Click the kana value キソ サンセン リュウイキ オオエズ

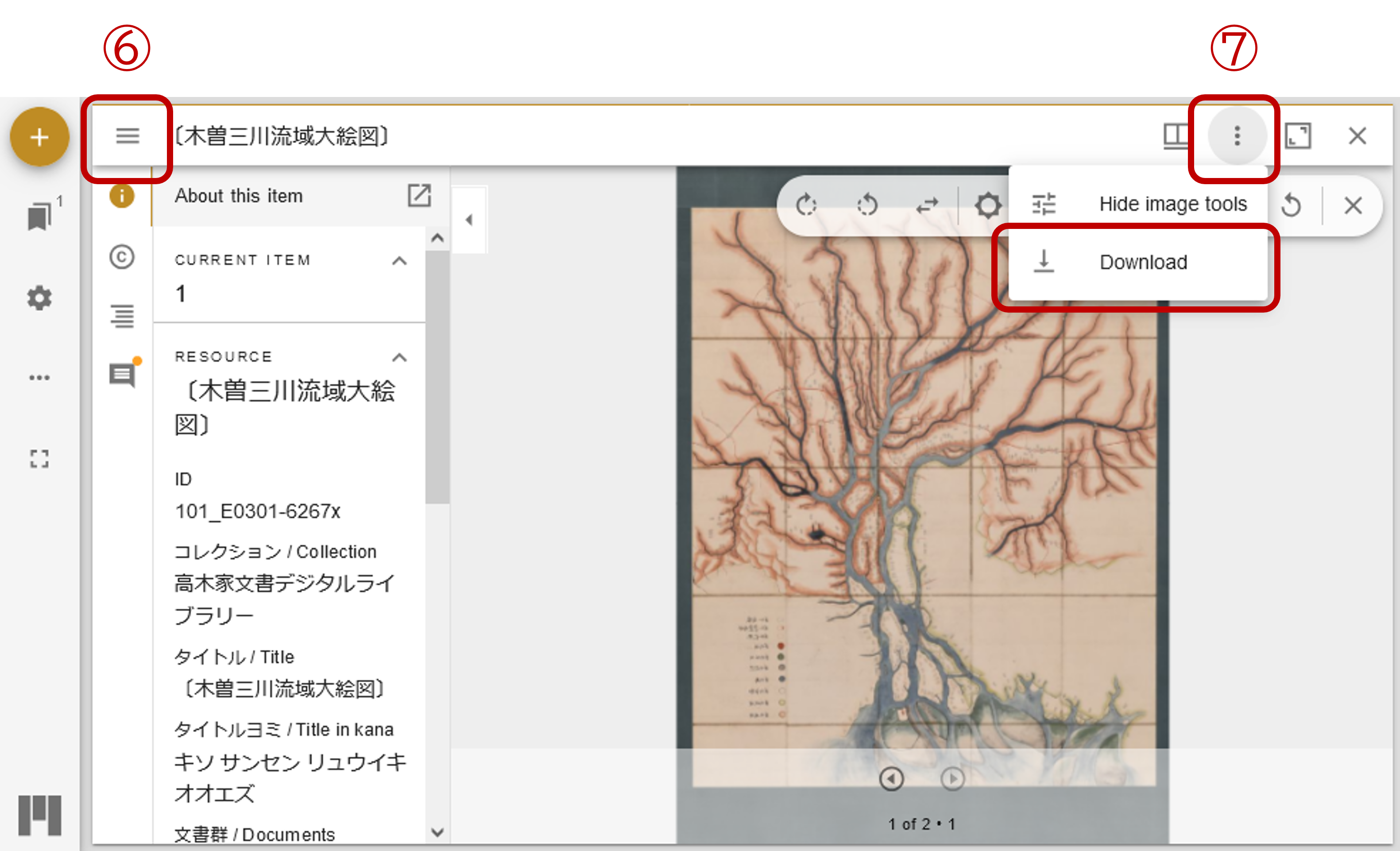290,778
